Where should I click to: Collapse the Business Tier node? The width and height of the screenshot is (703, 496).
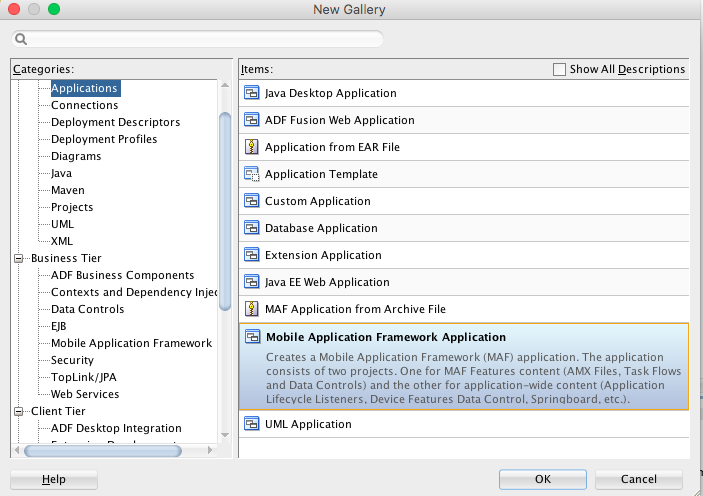(18, 258)
